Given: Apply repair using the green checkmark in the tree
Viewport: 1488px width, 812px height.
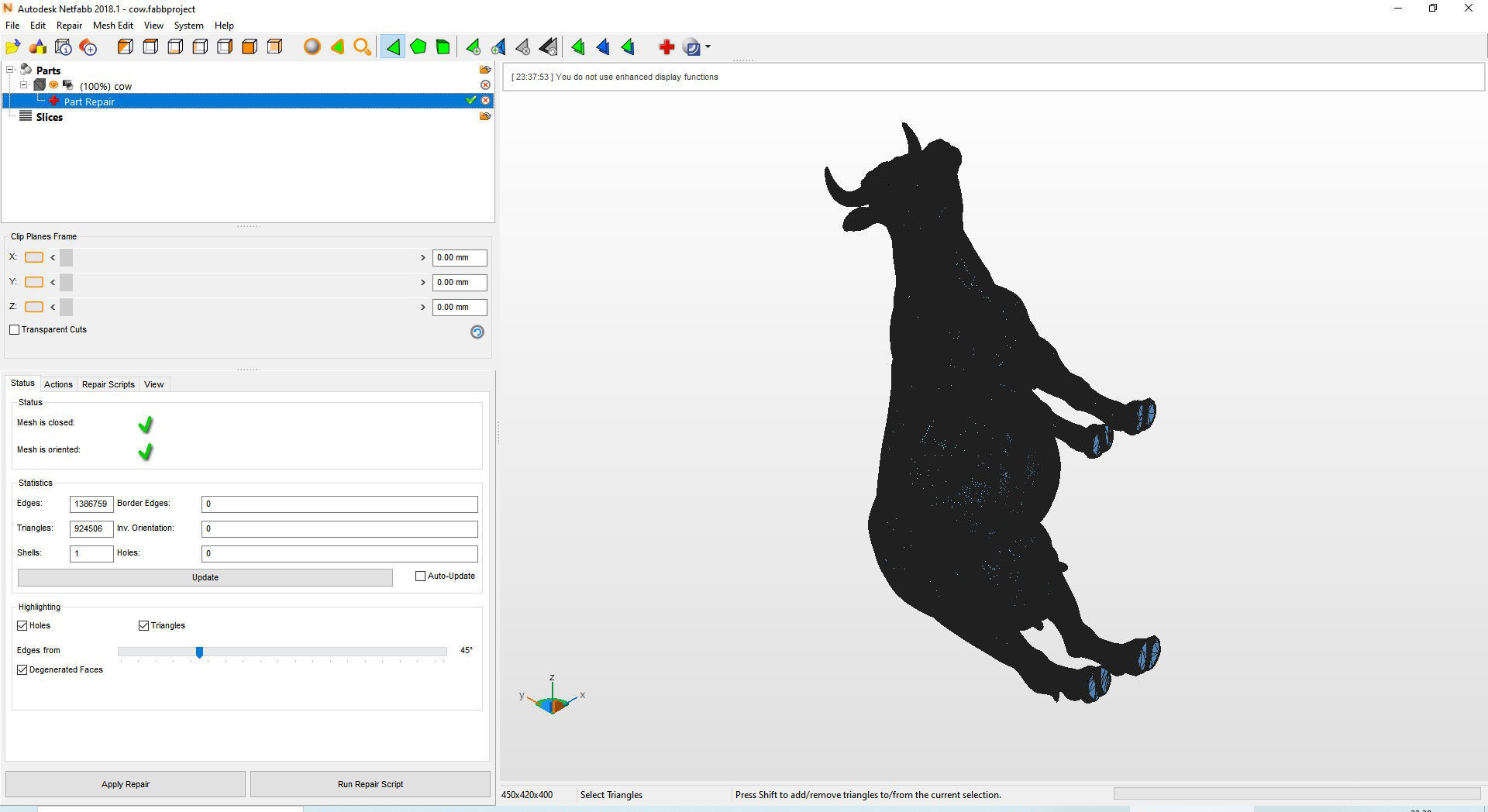Looking at the screenshot, I should (470, 101).
